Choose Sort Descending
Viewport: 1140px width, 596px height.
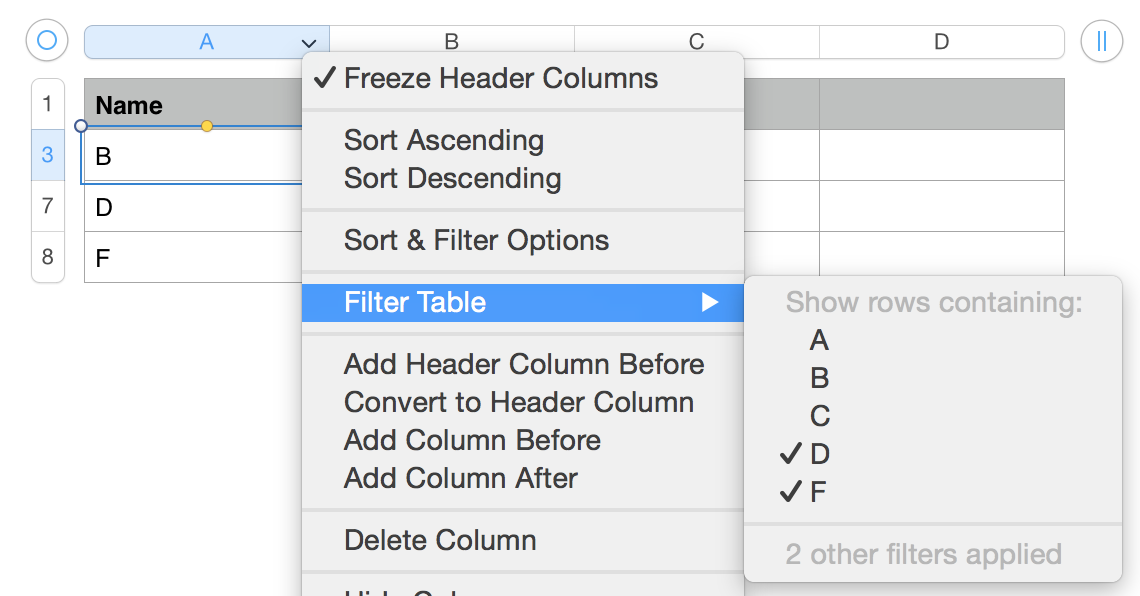(x=452, y=179)
